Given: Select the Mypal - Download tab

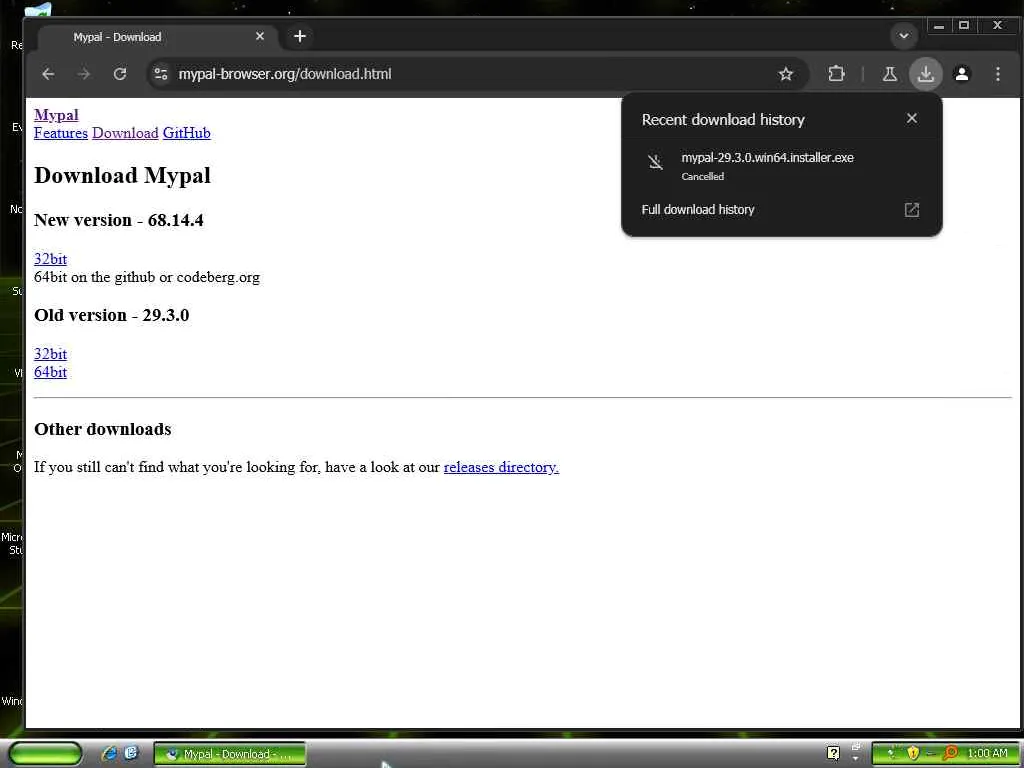Looking at the screenshot, I should pos(157,37).
